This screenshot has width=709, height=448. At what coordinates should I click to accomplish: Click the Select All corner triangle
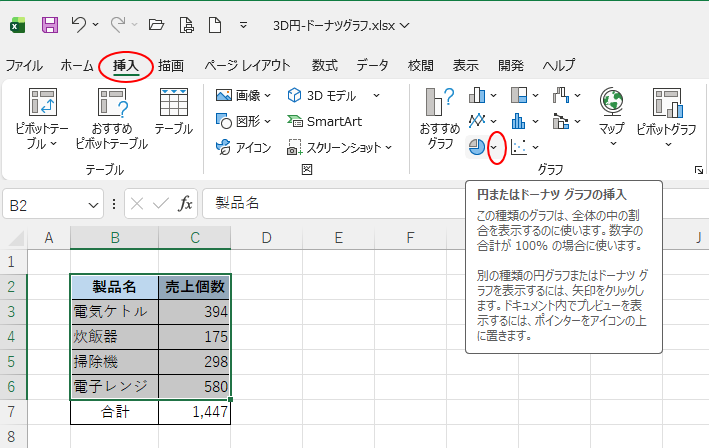(16, 238)
